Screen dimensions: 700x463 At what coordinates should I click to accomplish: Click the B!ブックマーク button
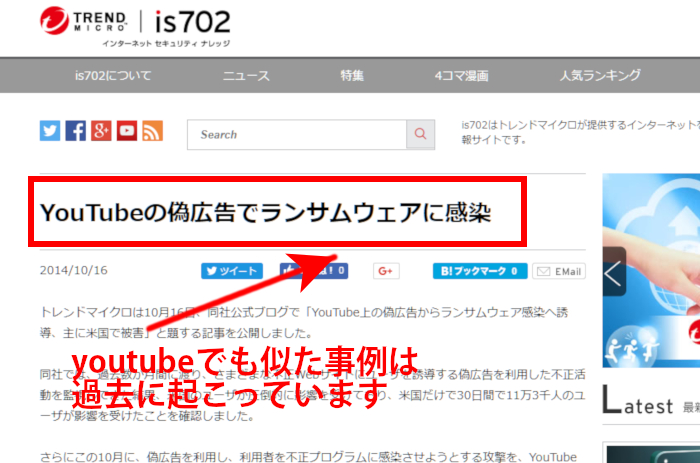click(480, 271)
